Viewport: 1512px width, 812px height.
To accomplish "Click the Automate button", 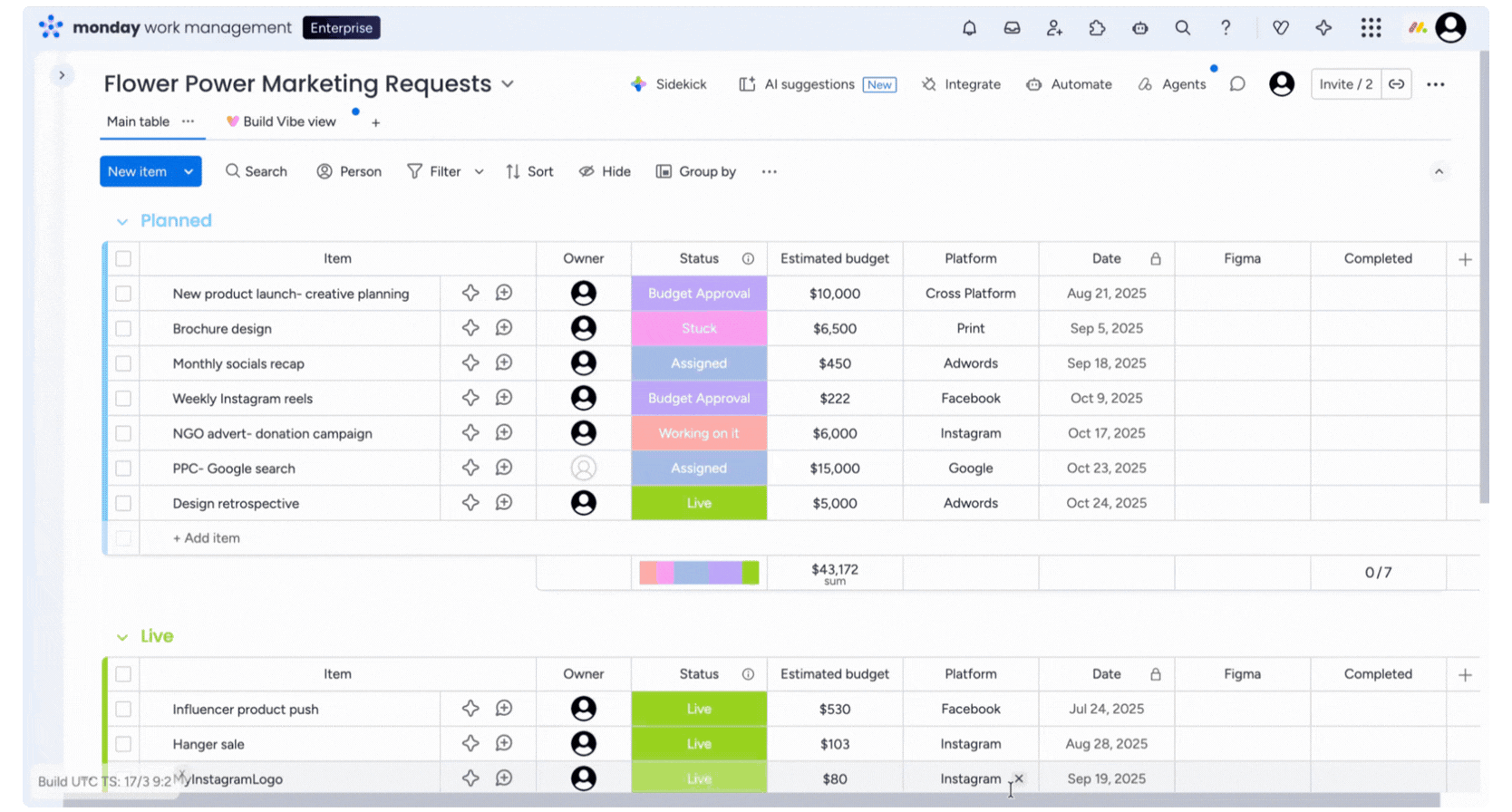I will pyautogui.click(x=1070, y=84).
